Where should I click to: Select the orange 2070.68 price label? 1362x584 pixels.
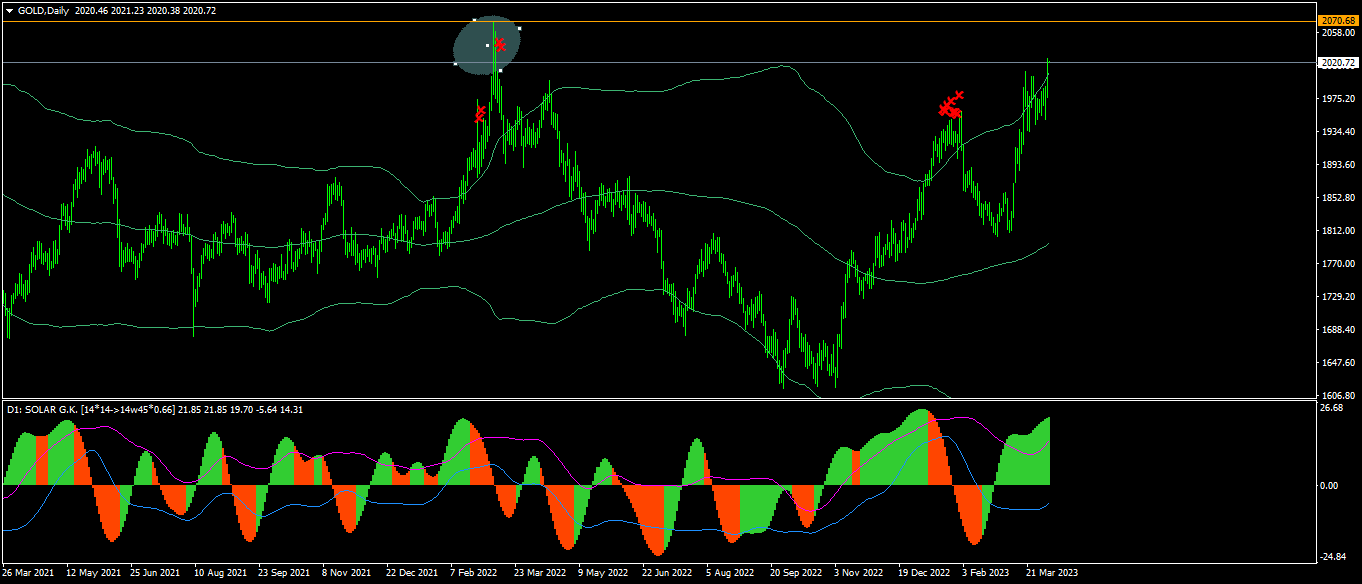(1338, 20)
